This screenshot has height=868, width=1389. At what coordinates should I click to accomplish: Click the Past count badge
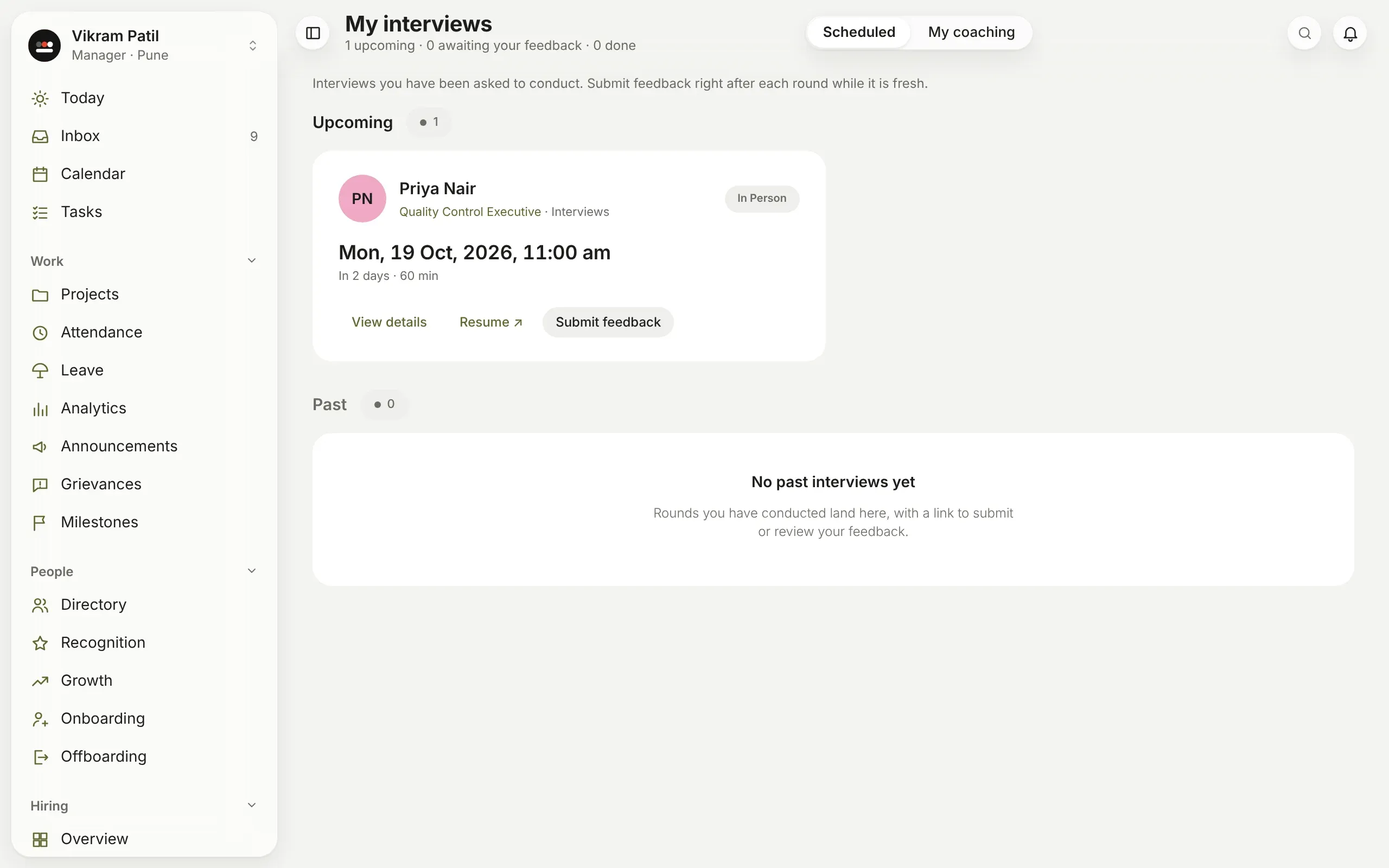(384, 404)
